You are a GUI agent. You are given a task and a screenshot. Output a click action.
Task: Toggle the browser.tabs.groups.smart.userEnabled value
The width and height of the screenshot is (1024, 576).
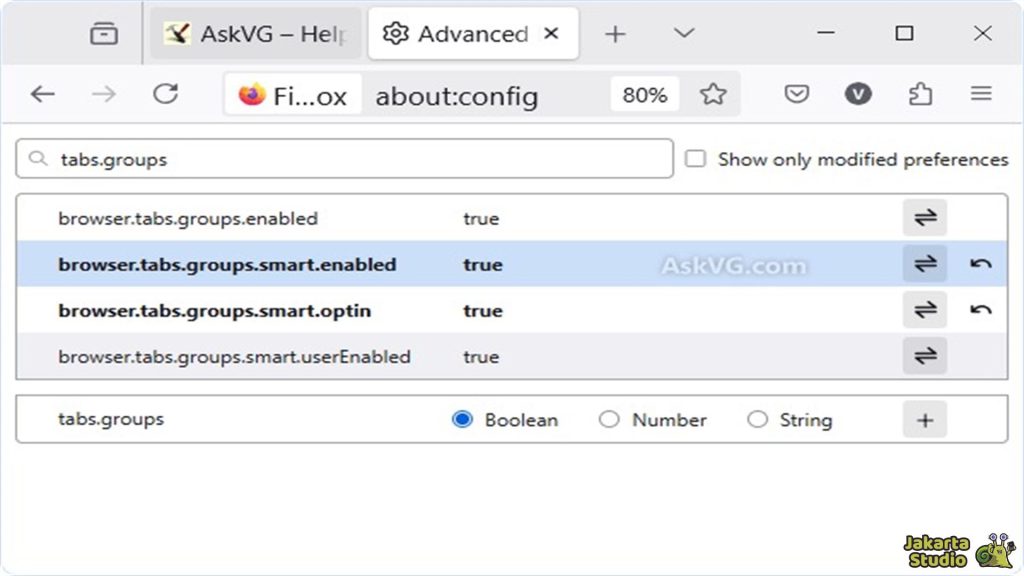(924, 356)
